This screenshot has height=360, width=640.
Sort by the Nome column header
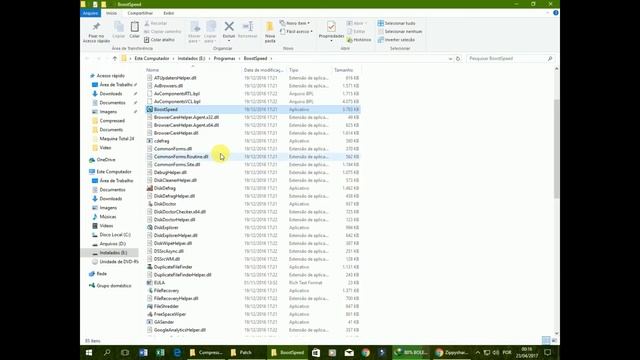click(152, 70)
